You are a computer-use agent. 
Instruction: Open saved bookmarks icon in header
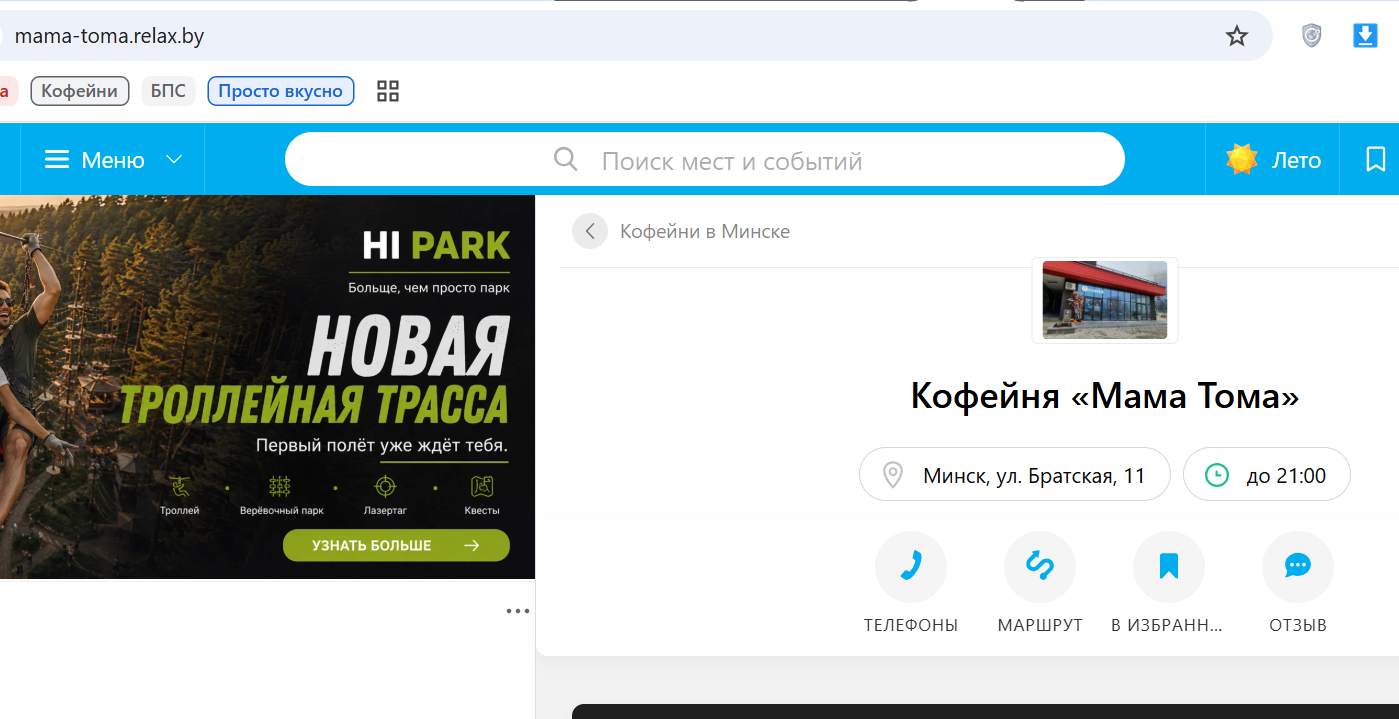[1376, 159]
